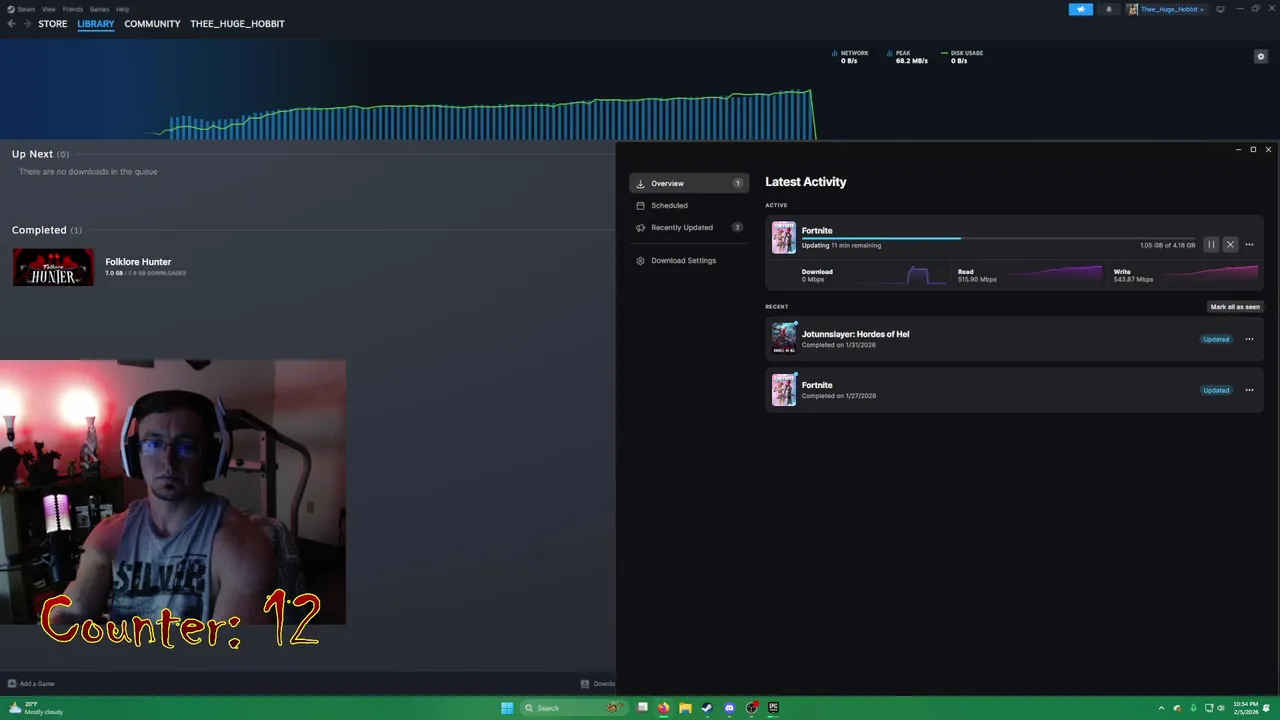Pause the active Fortnite update
The image size is (1280, 720).
pos(1211,245)
